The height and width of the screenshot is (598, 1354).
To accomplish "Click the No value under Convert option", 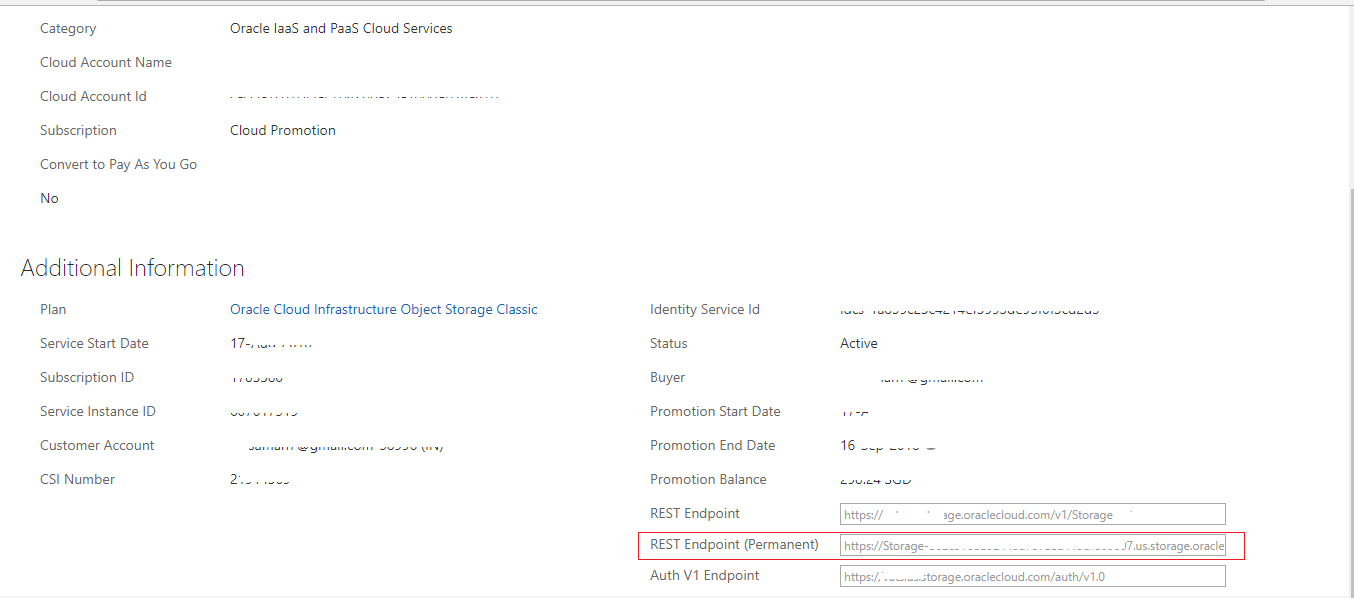I will coord(49,199).
